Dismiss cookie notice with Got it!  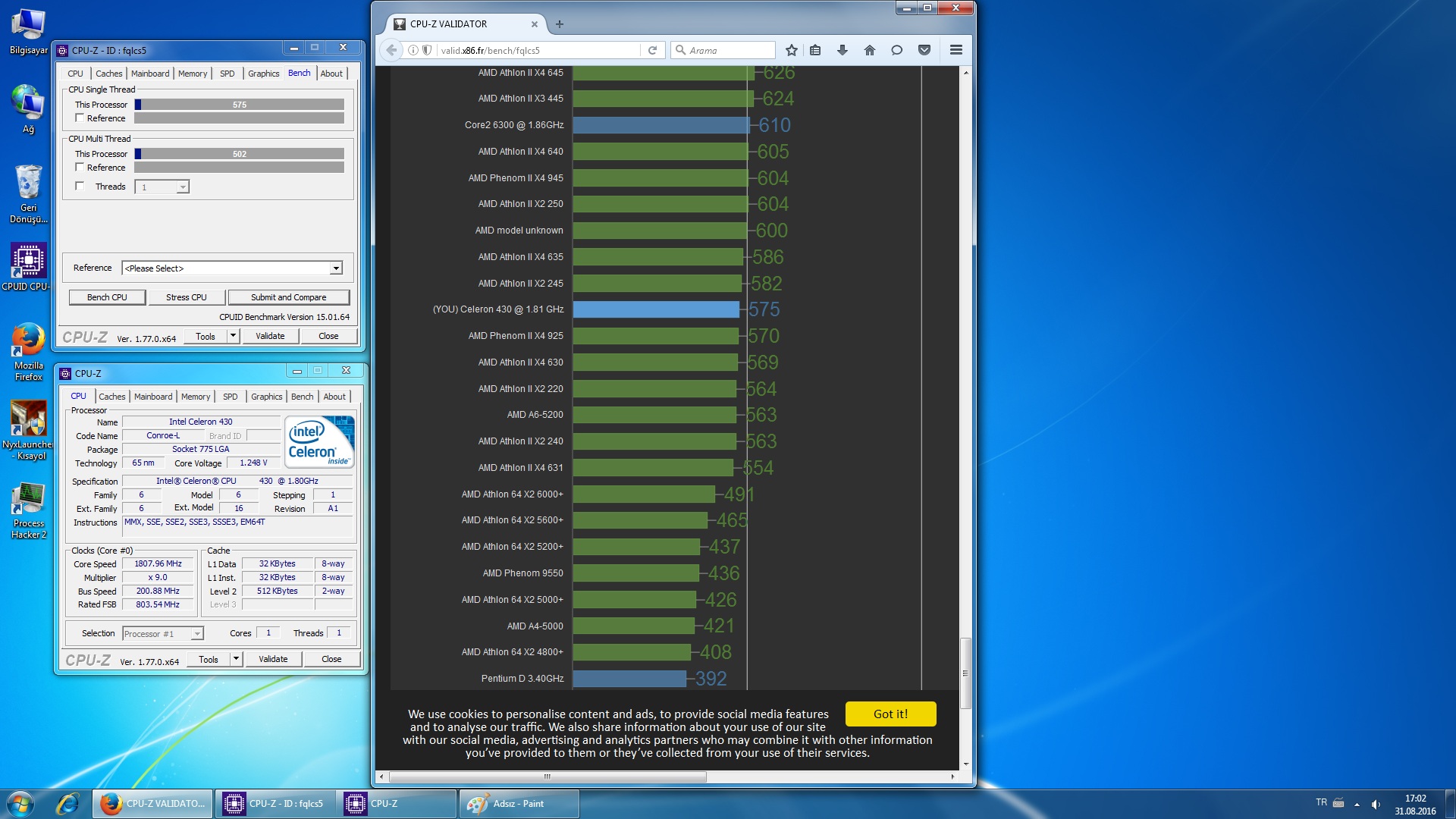(890, 714)
